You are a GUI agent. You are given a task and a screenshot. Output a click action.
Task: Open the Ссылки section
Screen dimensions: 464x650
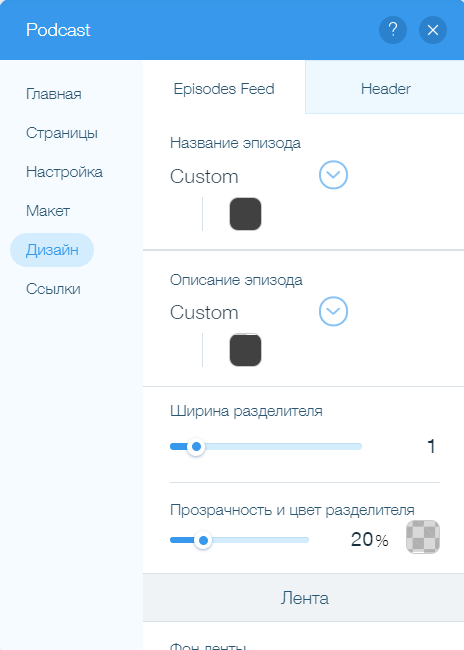(x=53, y=289)
